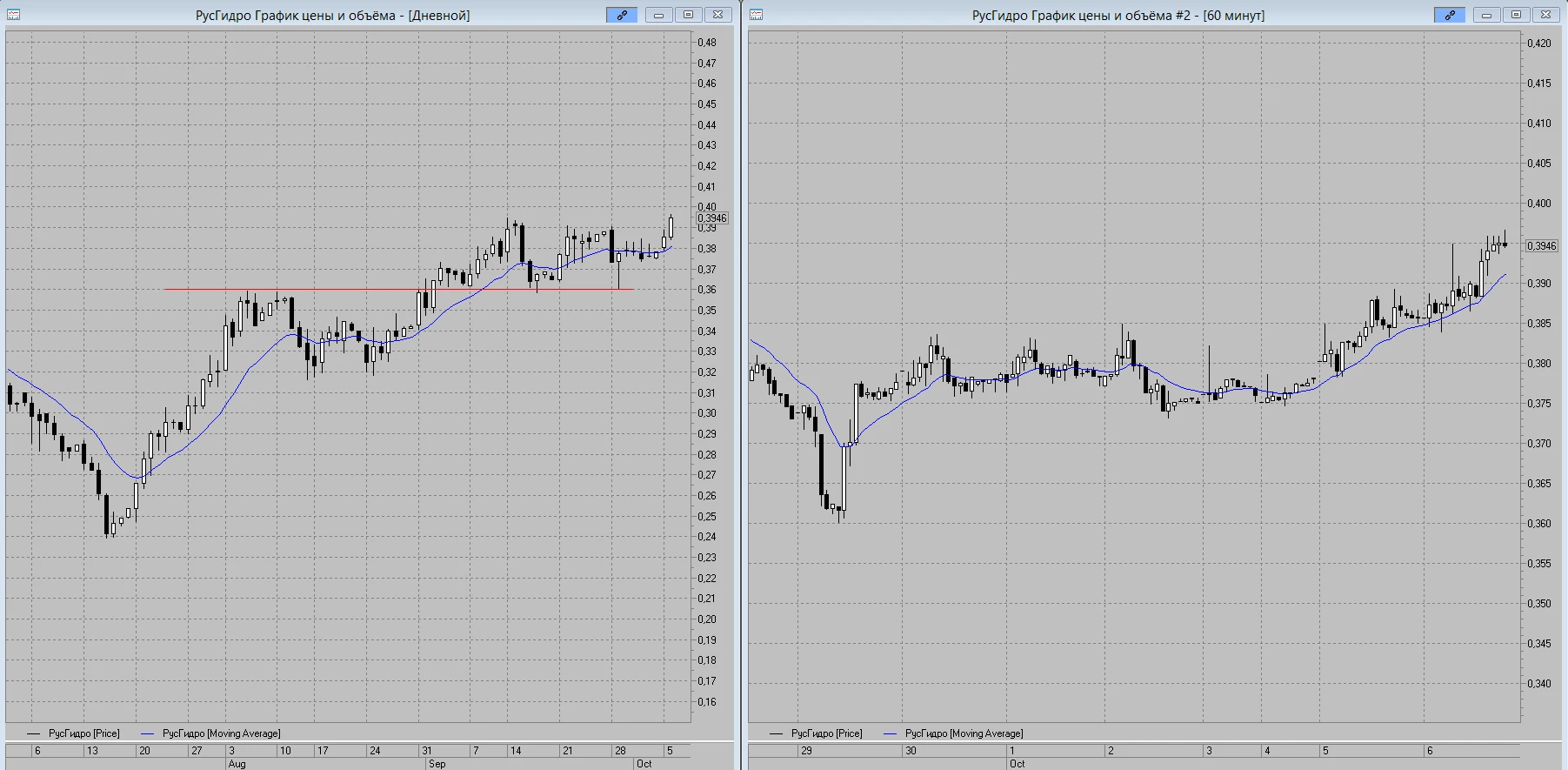The width and height of the screenshot is (1568, 770).
Task: Click the 0,420 price label on the 60-minute axis
Action: click(x=1539, y=44)
